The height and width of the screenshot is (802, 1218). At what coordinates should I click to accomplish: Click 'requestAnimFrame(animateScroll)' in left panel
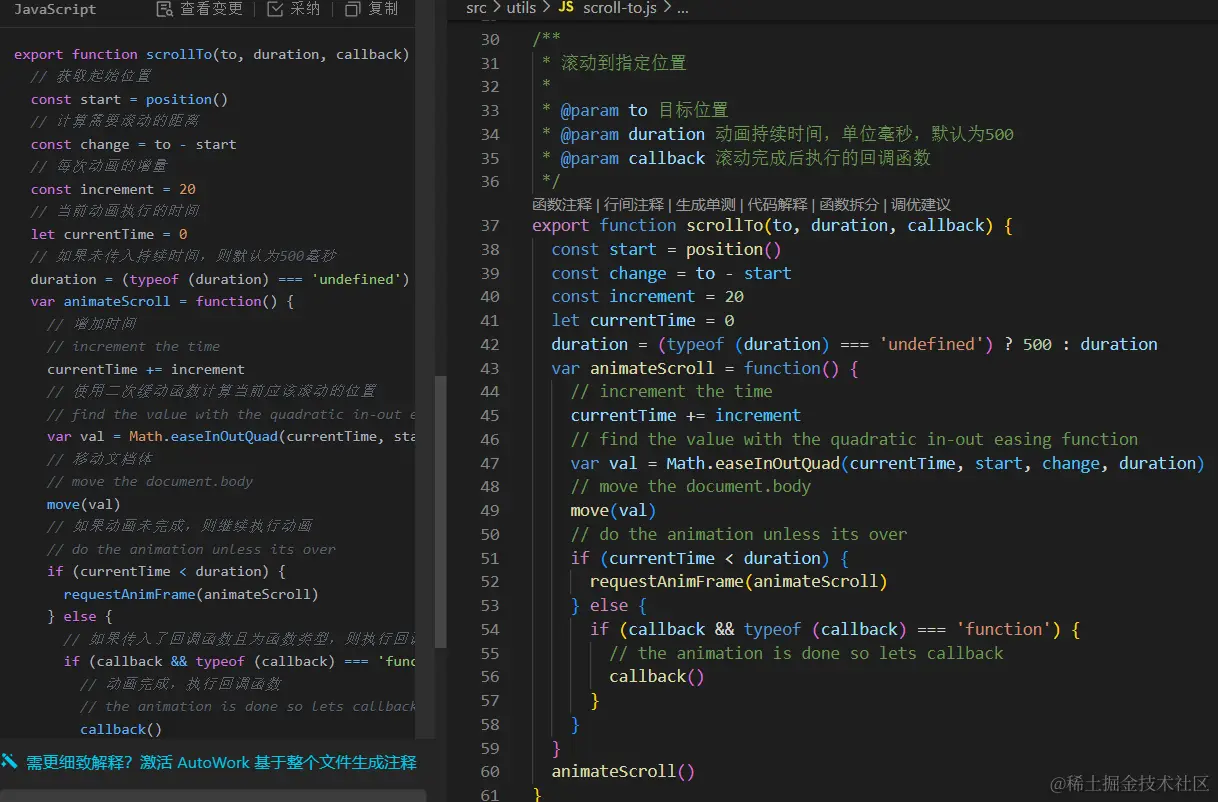pos(191,594)
